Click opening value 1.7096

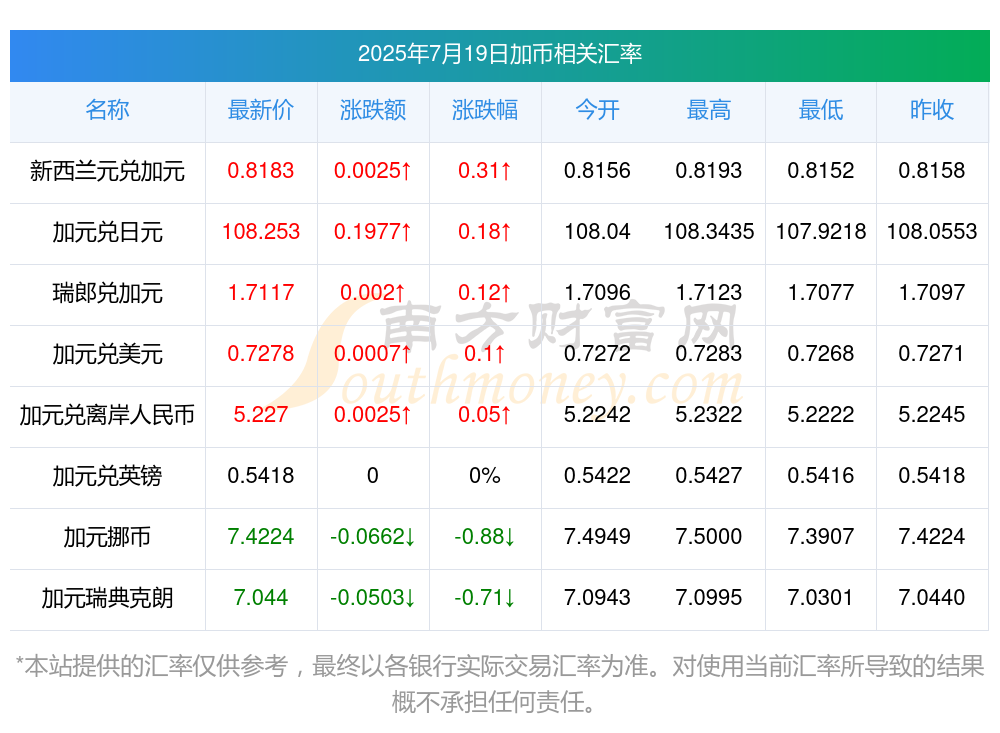coord(597,293)
